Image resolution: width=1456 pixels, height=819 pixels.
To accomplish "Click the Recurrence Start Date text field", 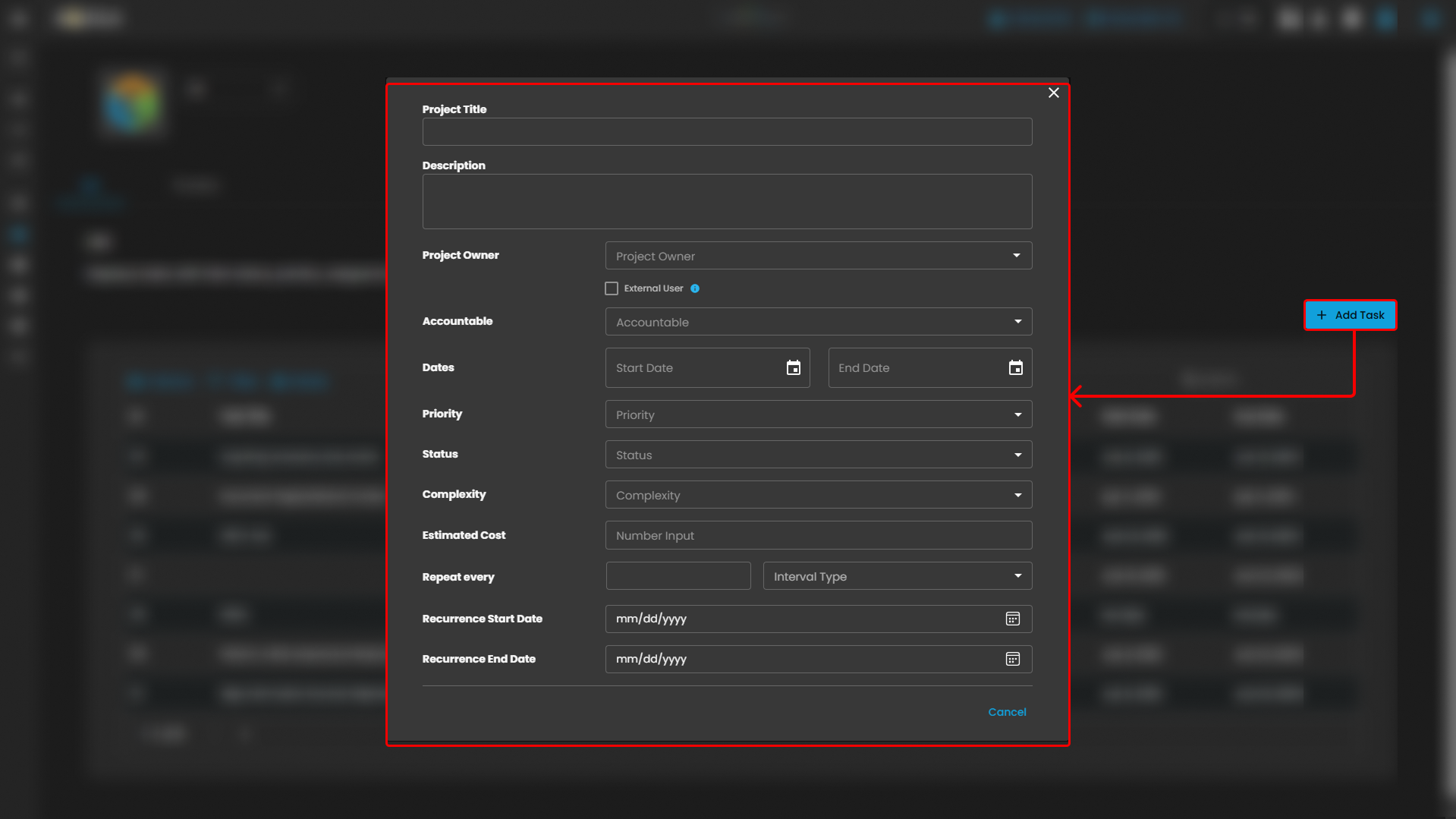I will point(797,619).
